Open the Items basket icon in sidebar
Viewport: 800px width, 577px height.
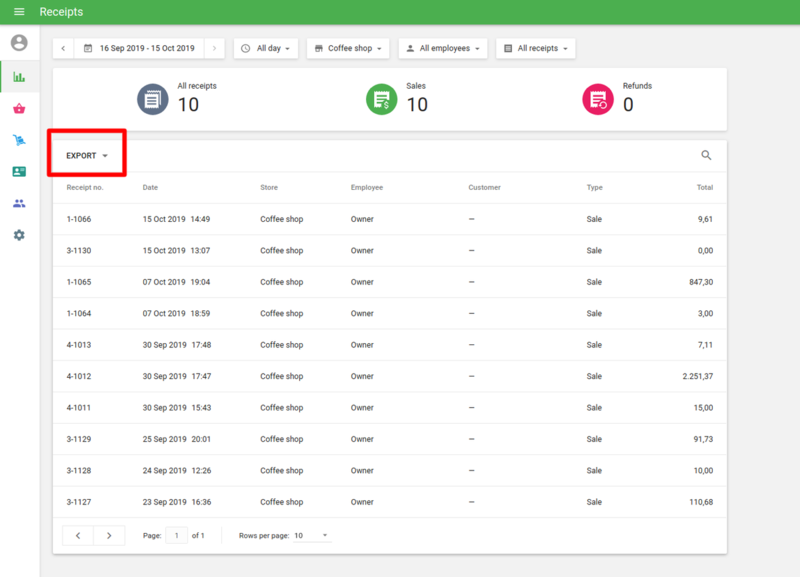(x=19, y=108)
